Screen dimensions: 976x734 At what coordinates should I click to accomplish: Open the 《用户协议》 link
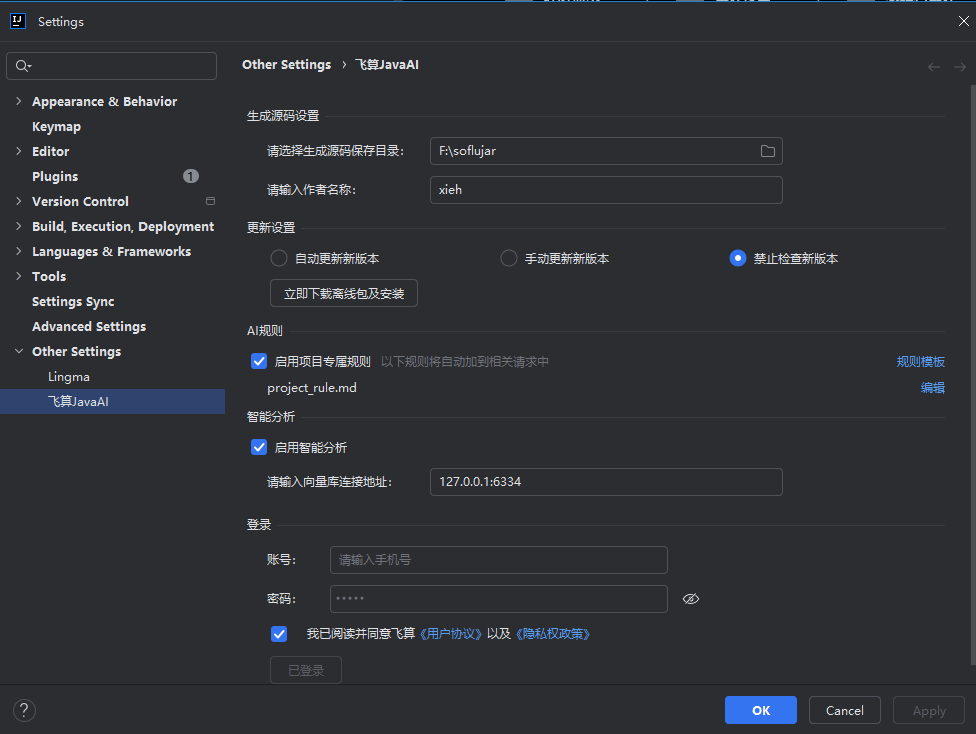point(451,634)
